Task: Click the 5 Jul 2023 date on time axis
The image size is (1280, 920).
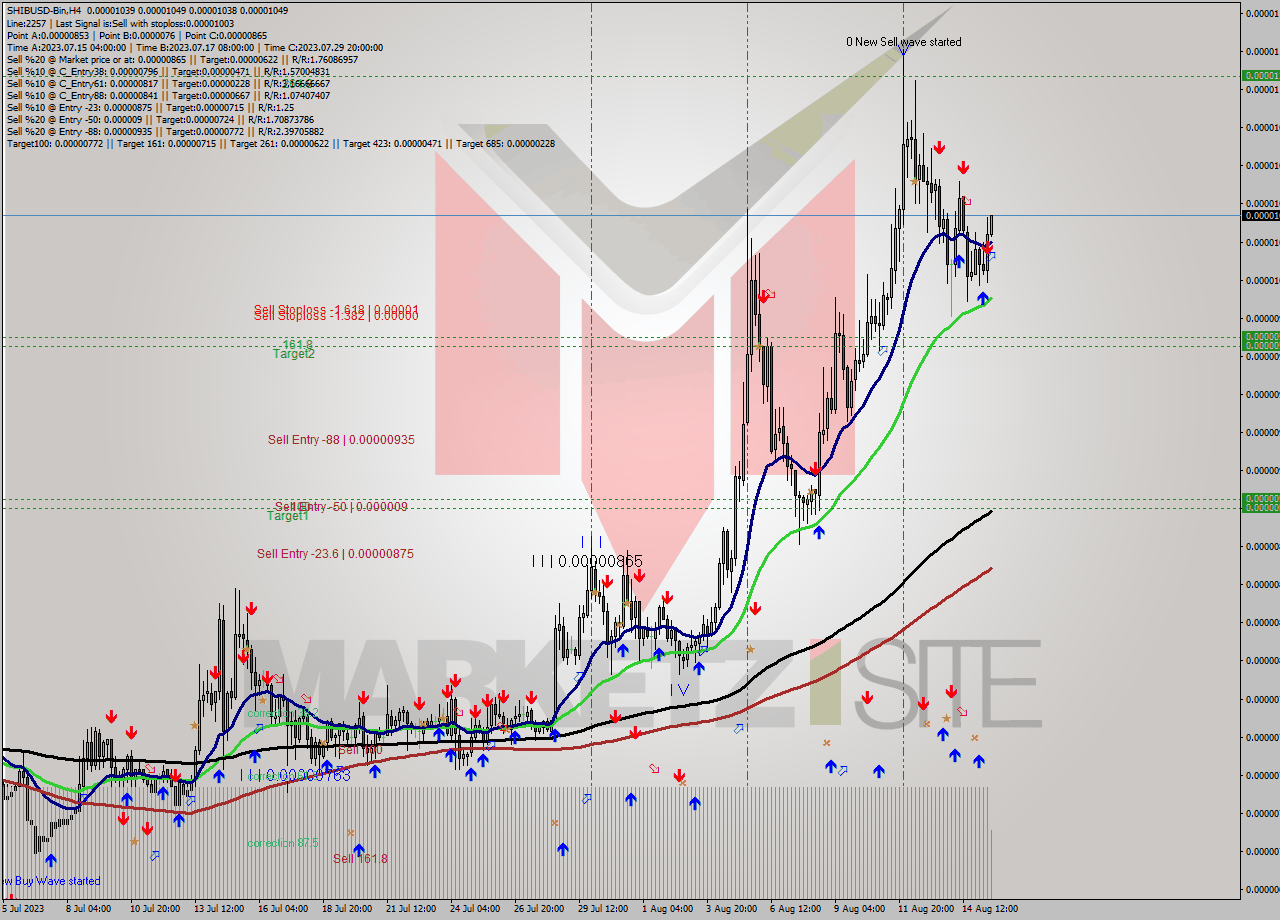Action: pos(24,909)
